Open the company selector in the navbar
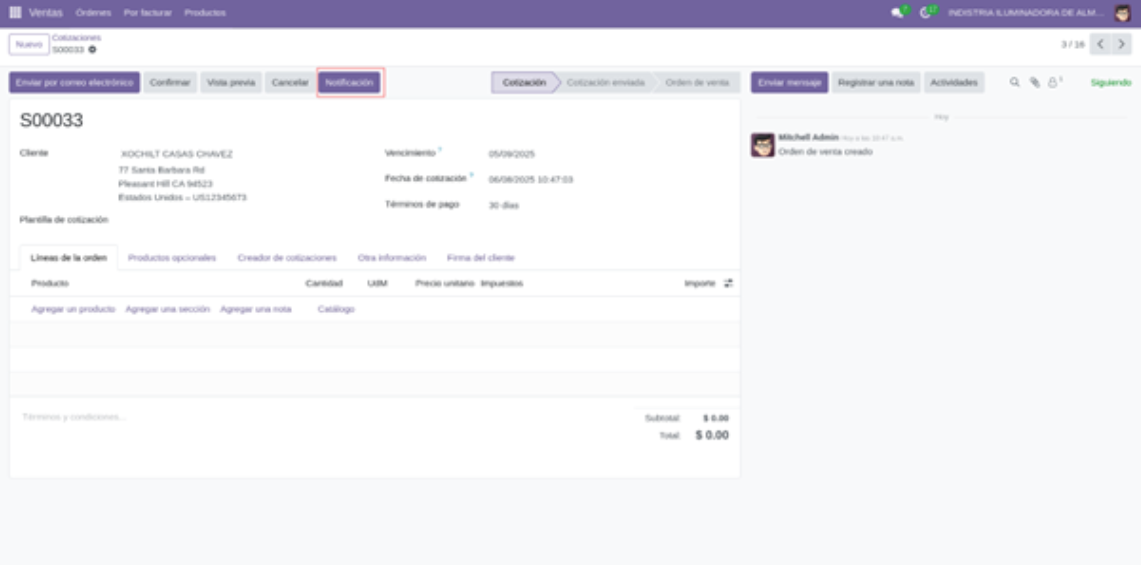 (x=1026, y=13)
